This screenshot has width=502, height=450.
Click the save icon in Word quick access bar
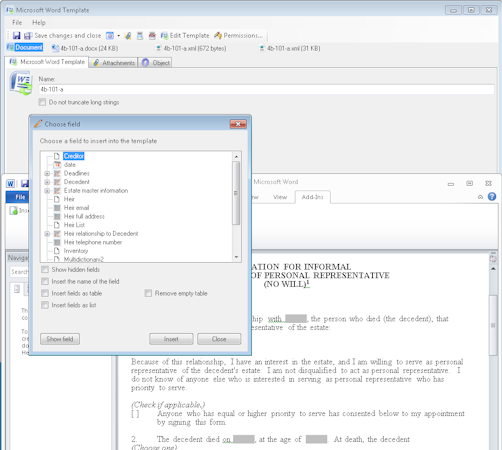(x=25, y=183)
